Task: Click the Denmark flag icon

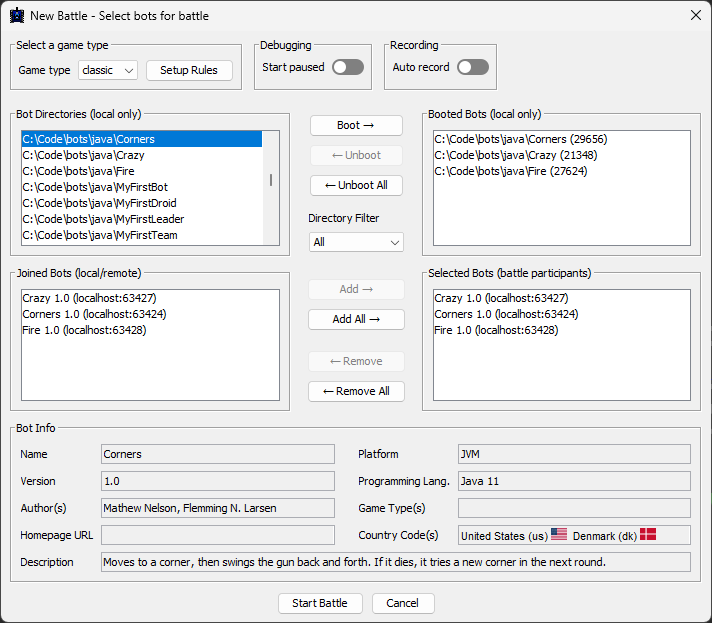Action: click(x=648, y=535)
